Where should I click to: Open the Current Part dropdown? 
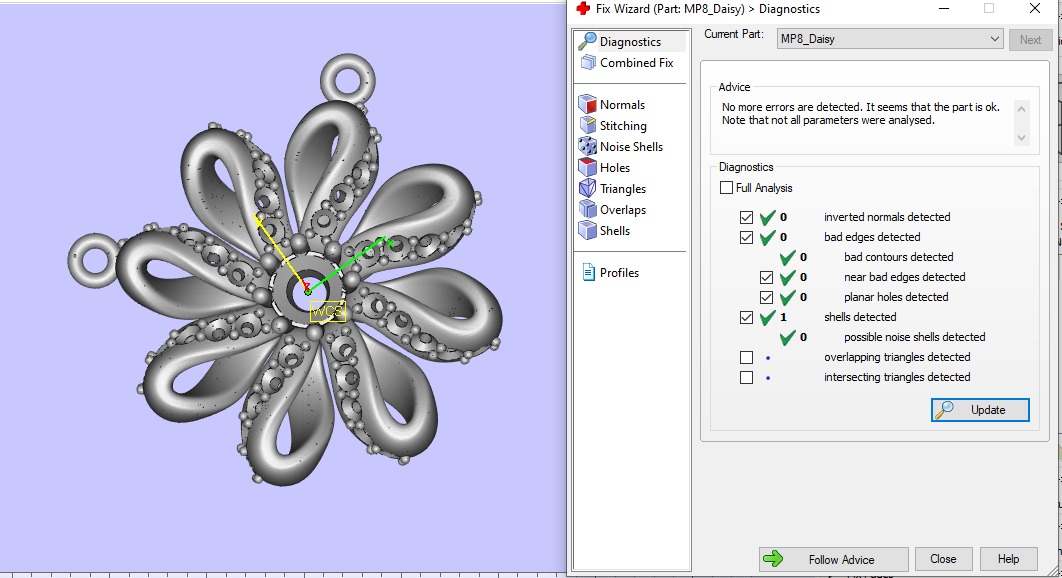[889, 39]
